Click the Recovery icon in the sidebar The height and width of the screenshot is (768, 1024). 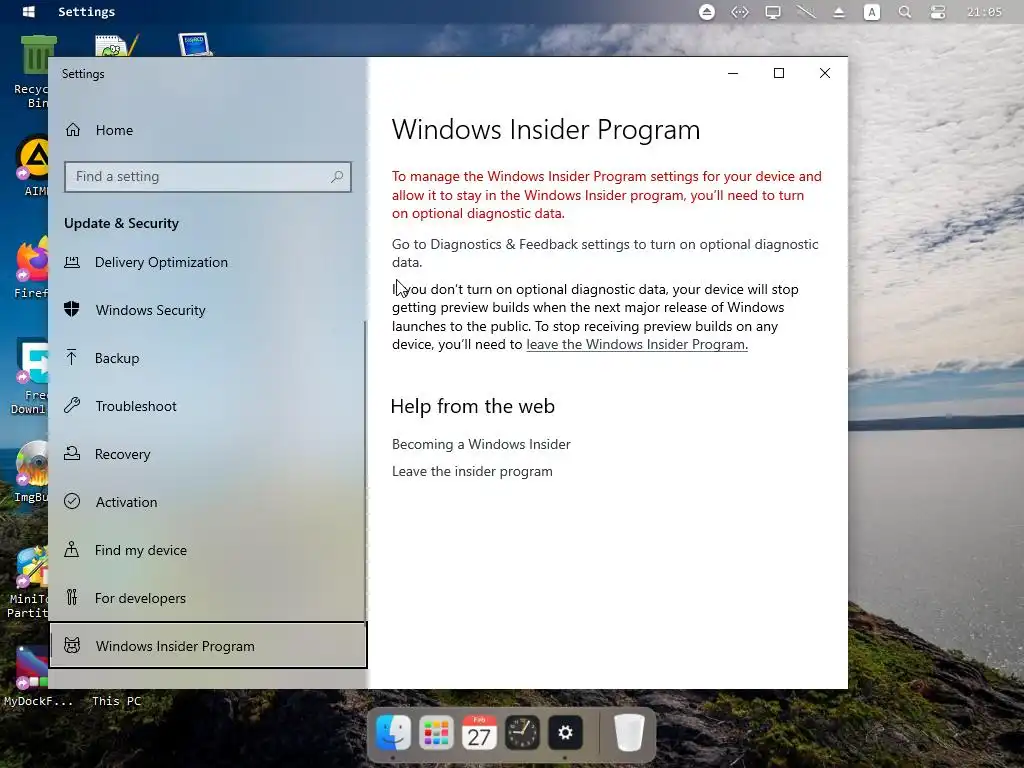[x=72, y=453]
